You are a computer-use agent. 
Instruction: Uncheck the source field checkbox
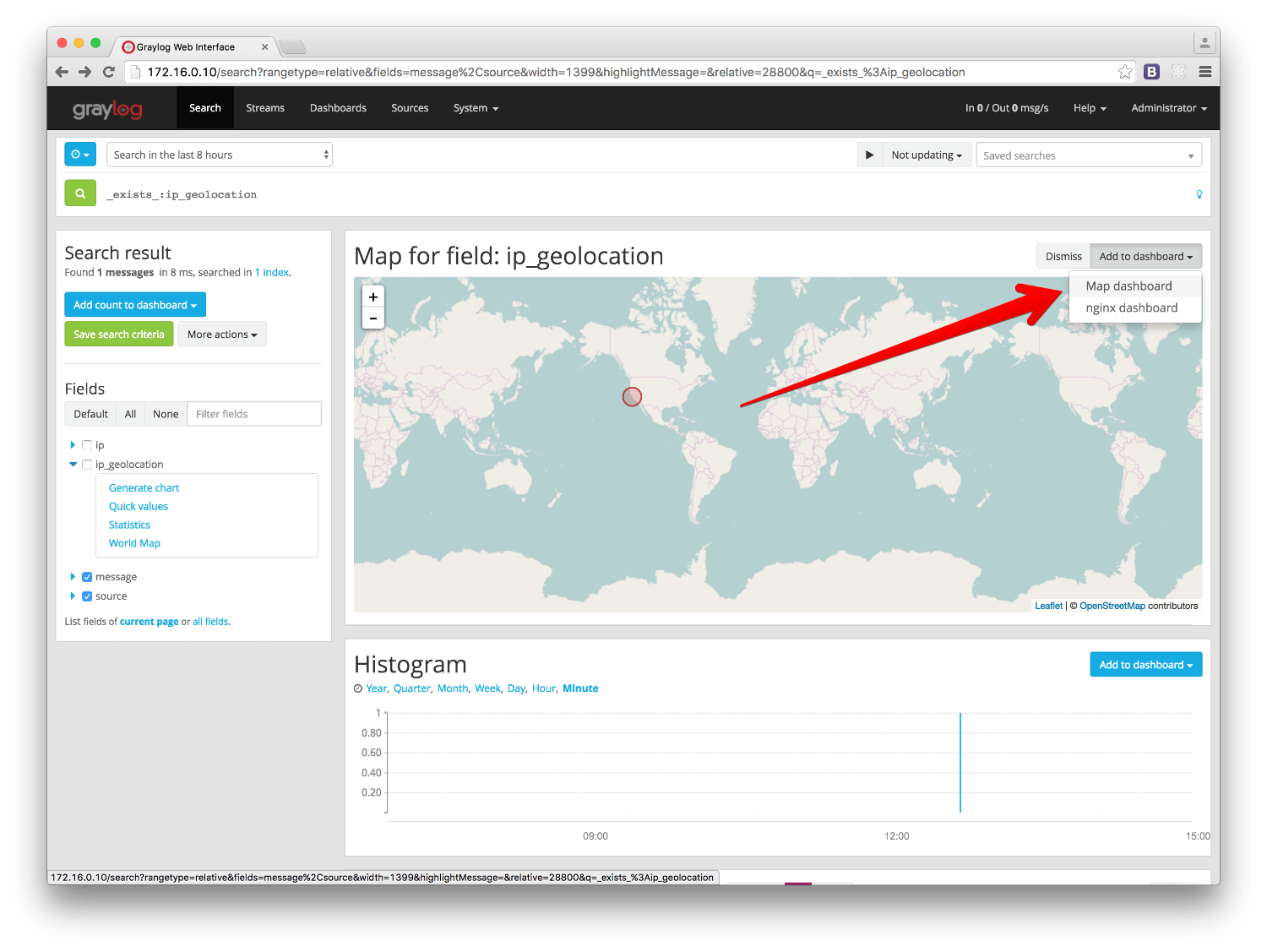click(x=87, y=596)
